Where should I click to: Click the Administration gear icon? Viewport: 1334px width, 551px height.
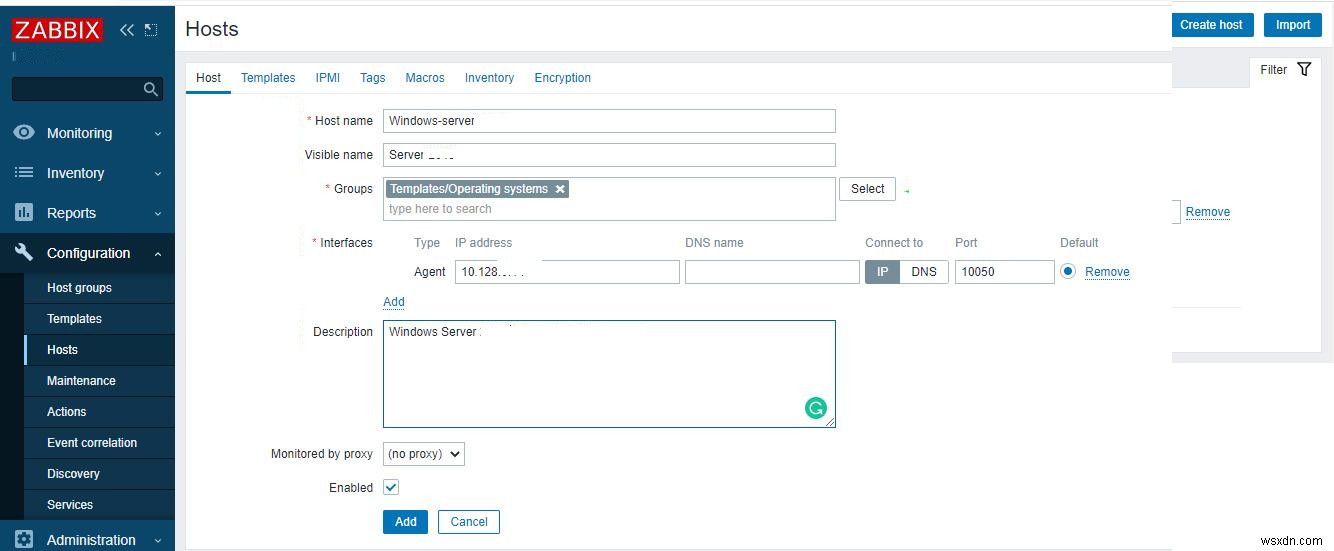coord(24,539)
